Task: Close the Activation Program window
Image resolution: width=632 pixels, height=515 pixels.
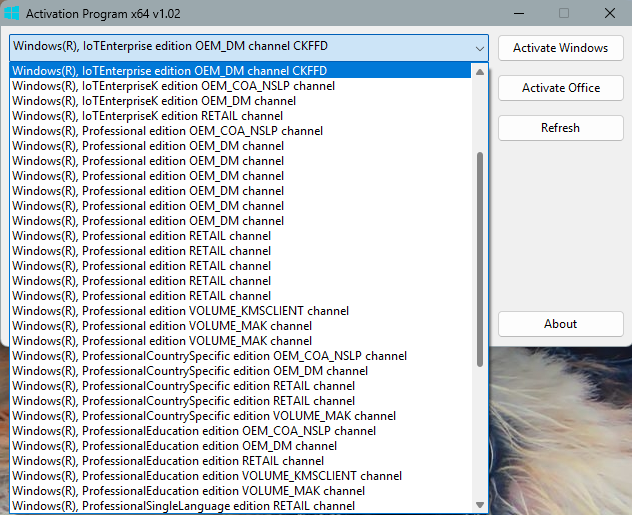Action: point(610,13)
